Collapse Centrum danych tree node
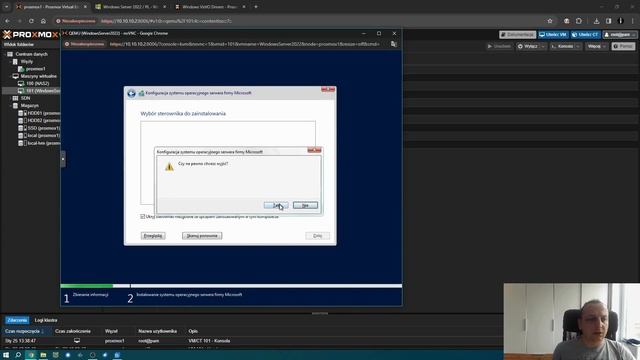This screenshot has width=640, height=360. tap(4, 54)
